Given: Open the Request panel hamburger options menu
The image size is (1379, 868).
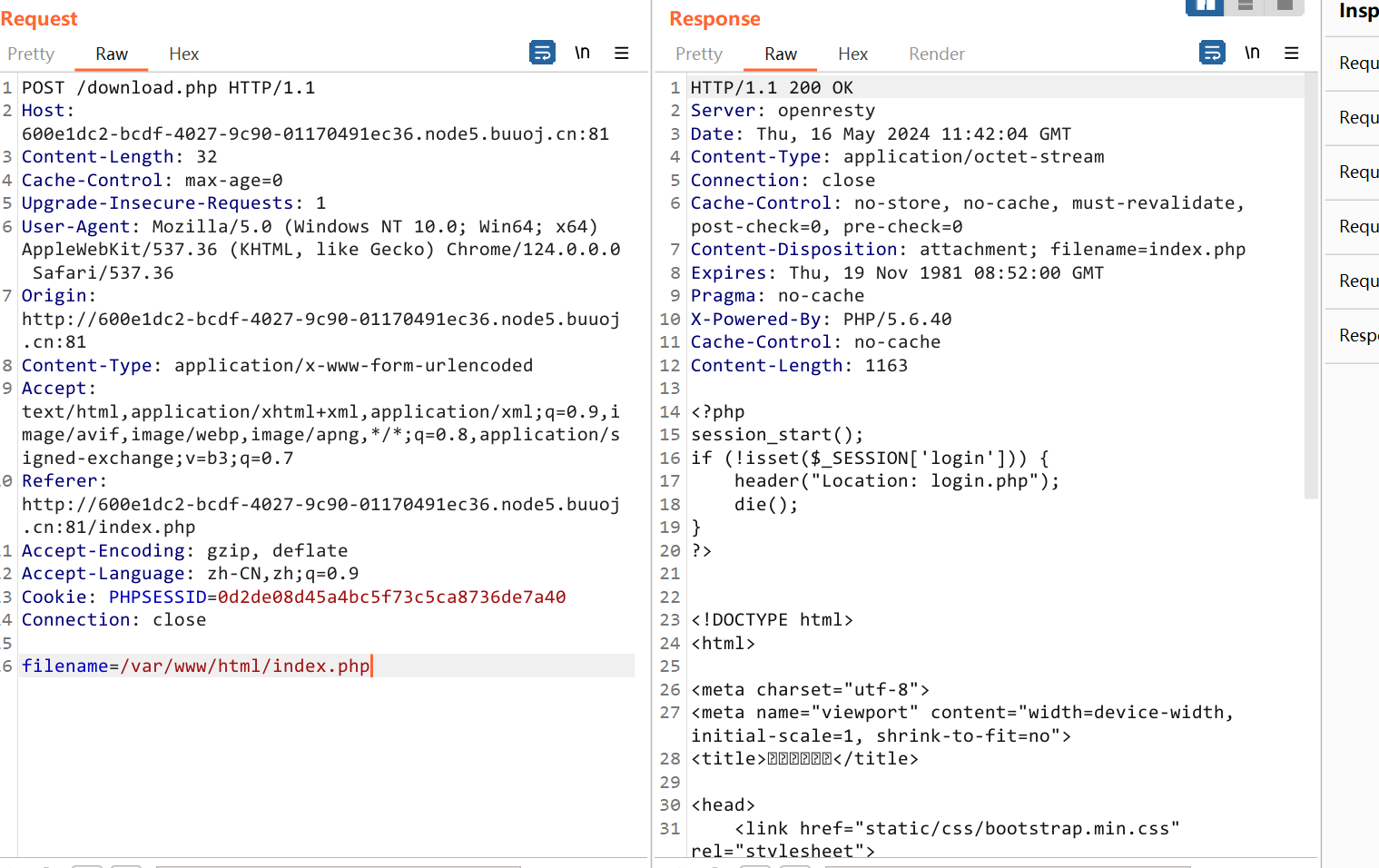Looking at the screenshot, I should click(x=622, y=53).
